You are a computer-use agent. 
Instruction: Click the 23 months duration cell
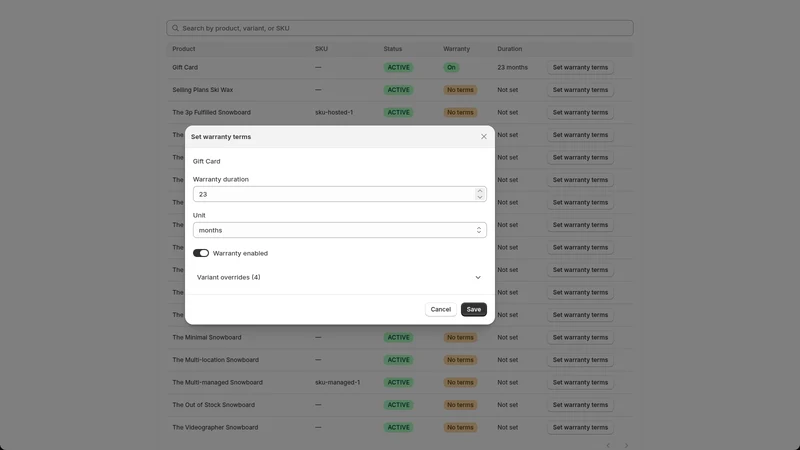(512, 67)
